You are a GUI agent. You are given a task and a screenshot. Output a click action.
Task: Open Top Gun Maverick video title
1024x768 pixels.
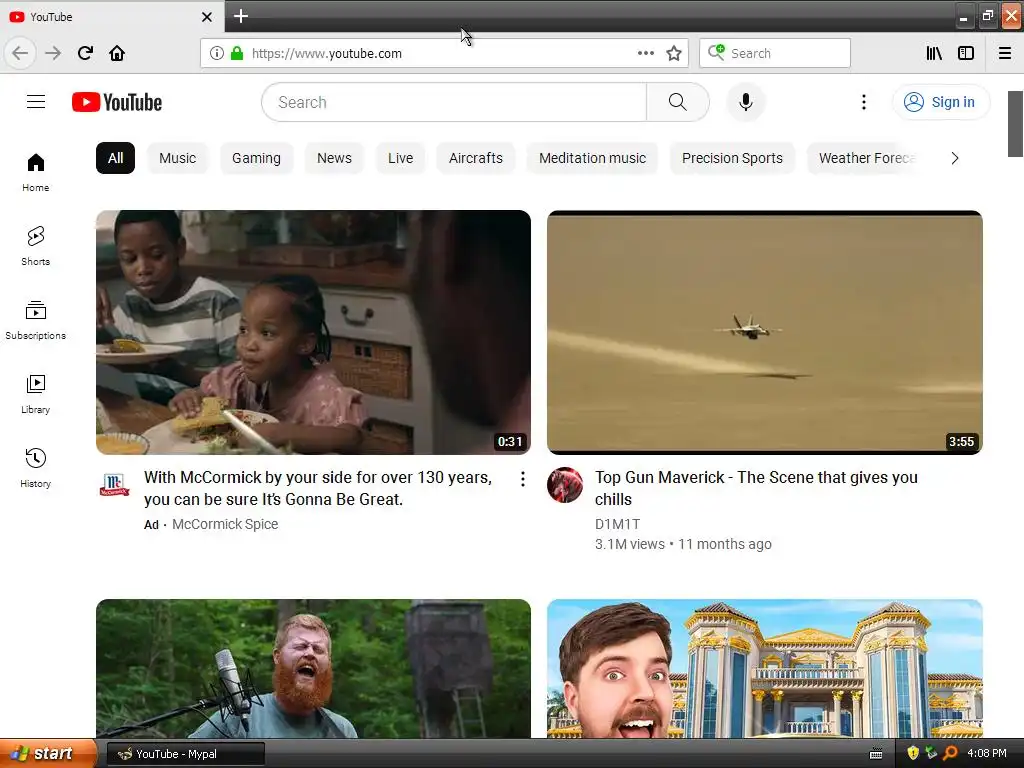coord(756,488)
